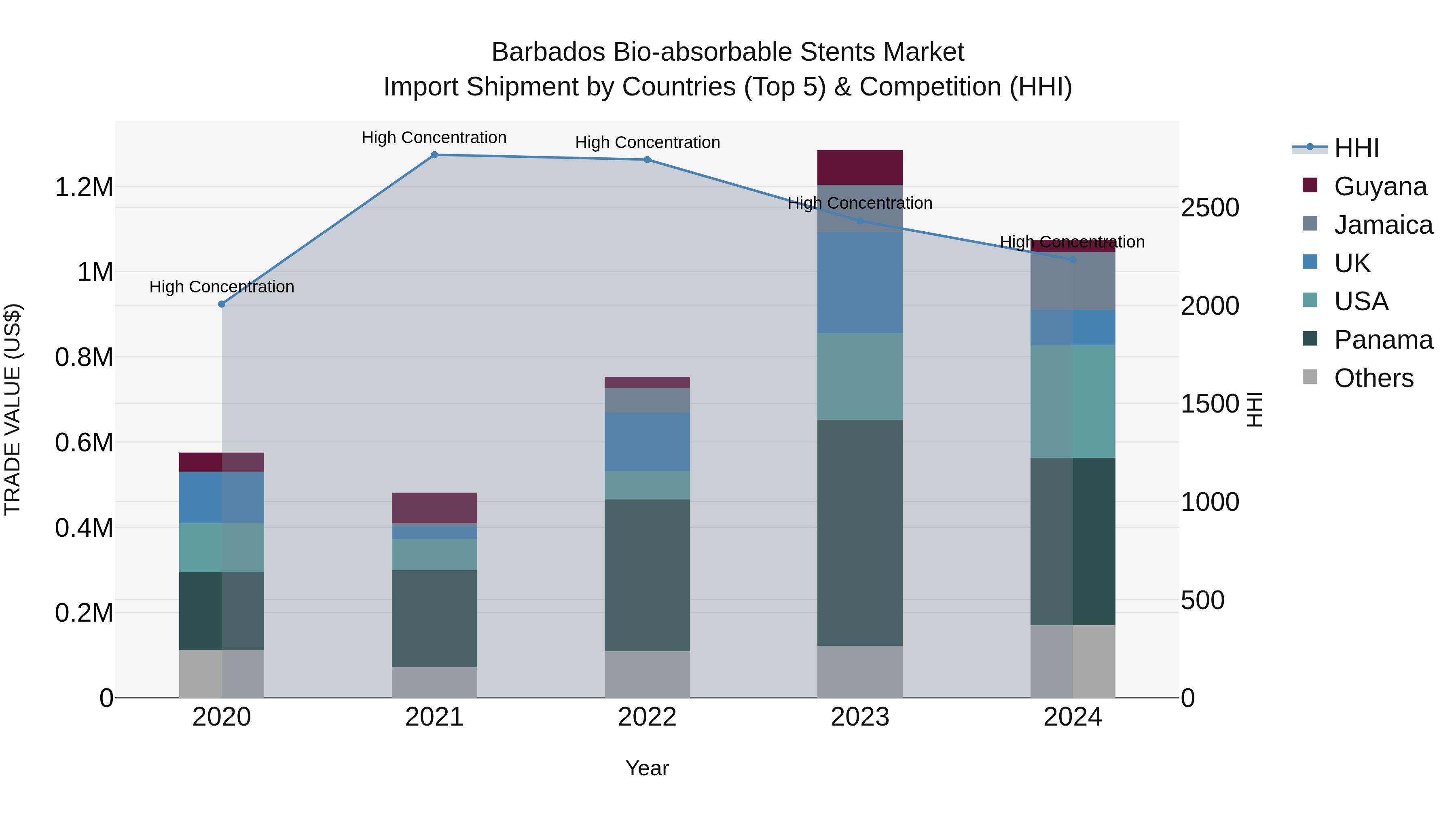Select the Panama segment of the 2022 bar
The width and height of the screenshot is (1456, 819).
647,576
